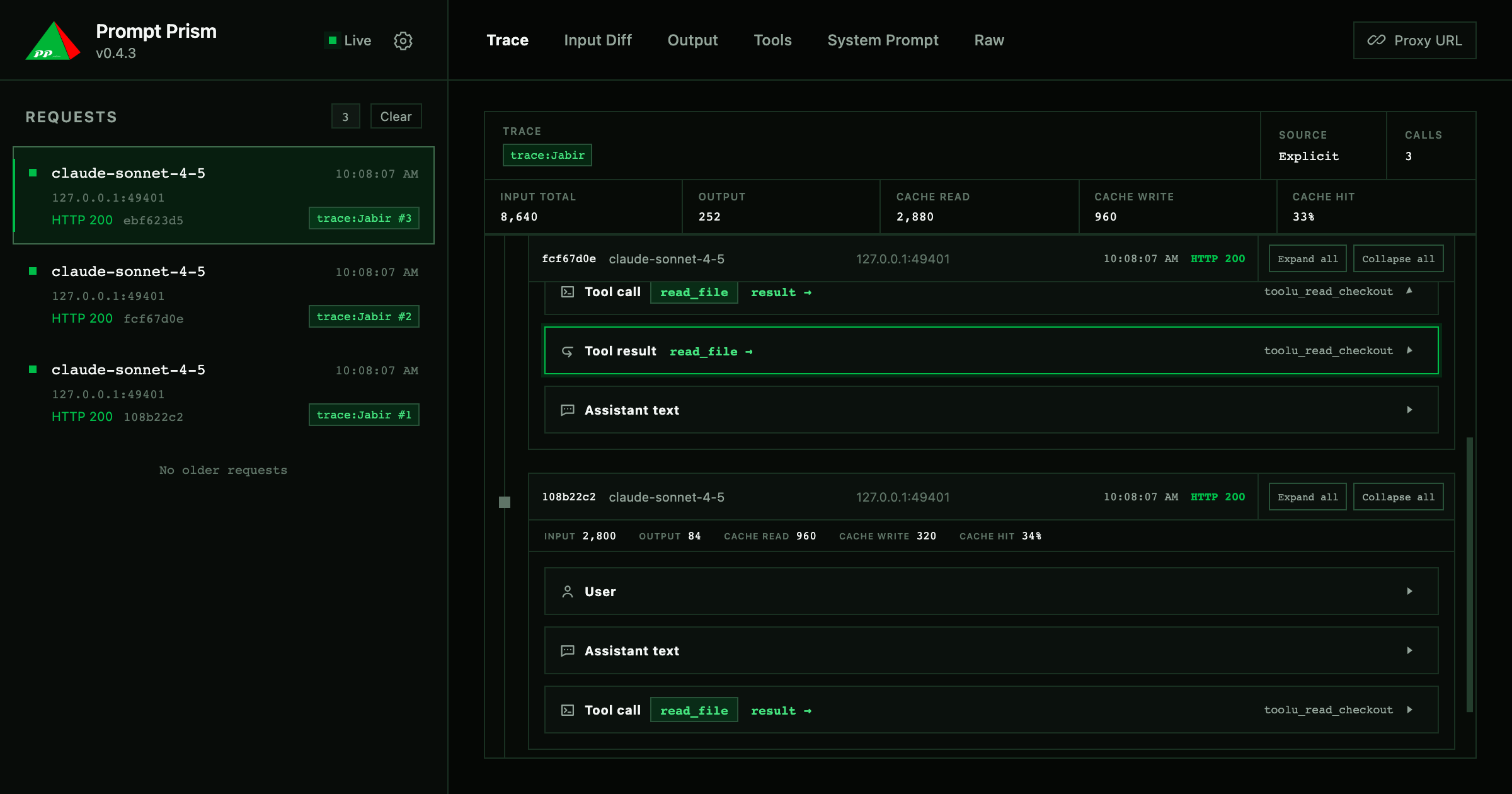Click the Cache Write value 960

click(x=1106, y=217)
